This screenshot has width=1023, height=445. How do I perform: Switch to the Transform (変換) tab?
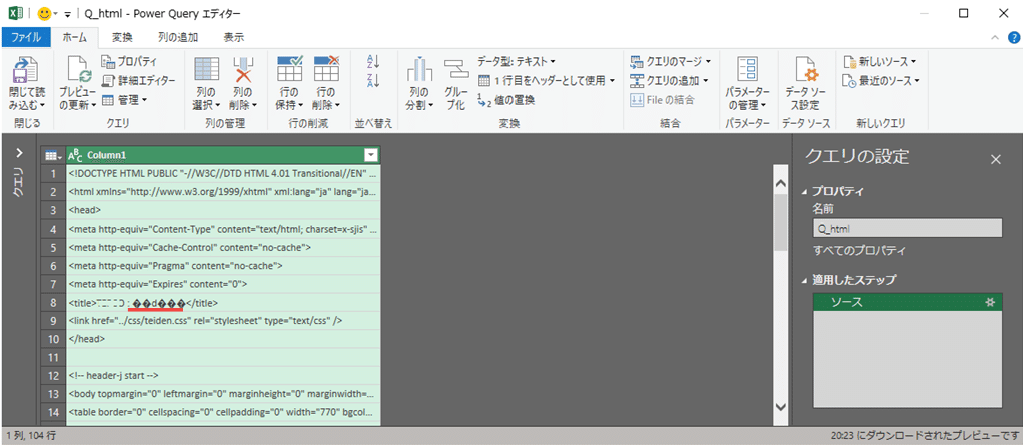pos(122,37)
